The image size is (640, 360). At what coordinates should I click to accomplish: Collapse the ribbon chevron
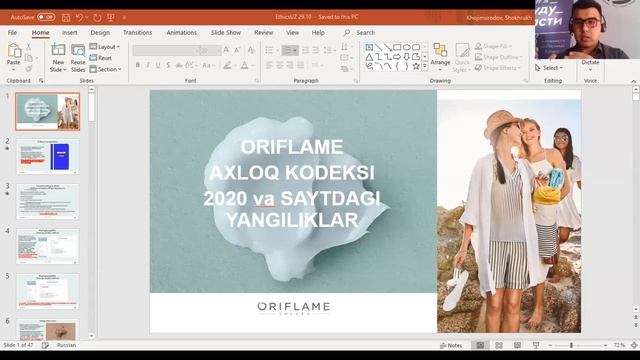point(633,81)
